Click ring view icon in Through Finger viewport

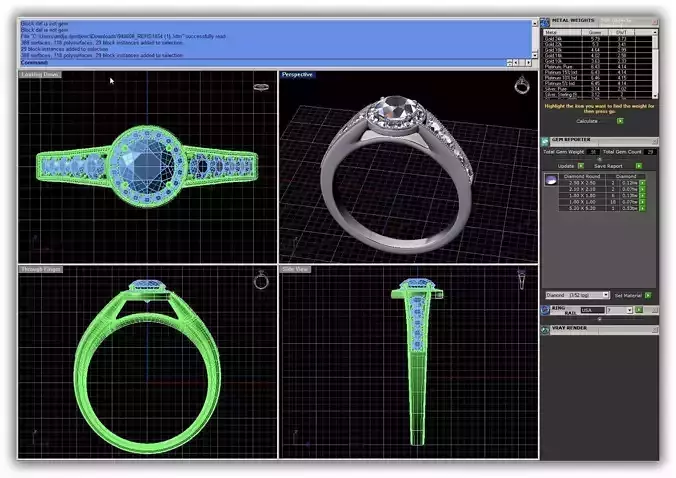click(x=261, y=280)
